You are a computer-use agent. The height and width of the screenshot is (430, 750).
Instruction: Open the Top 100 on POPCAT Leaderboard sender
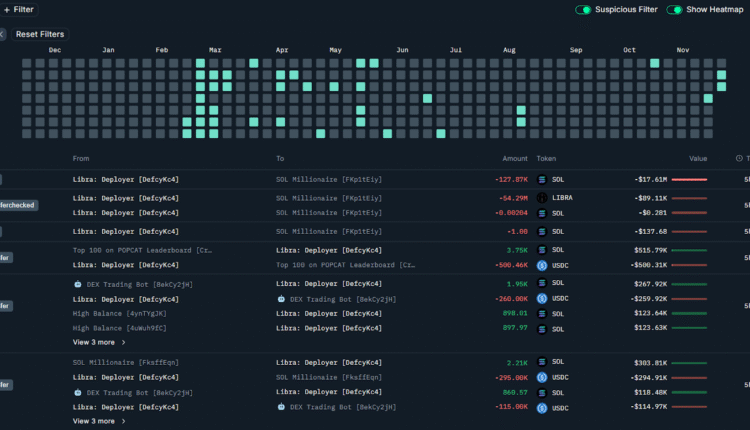click(142, 250)
